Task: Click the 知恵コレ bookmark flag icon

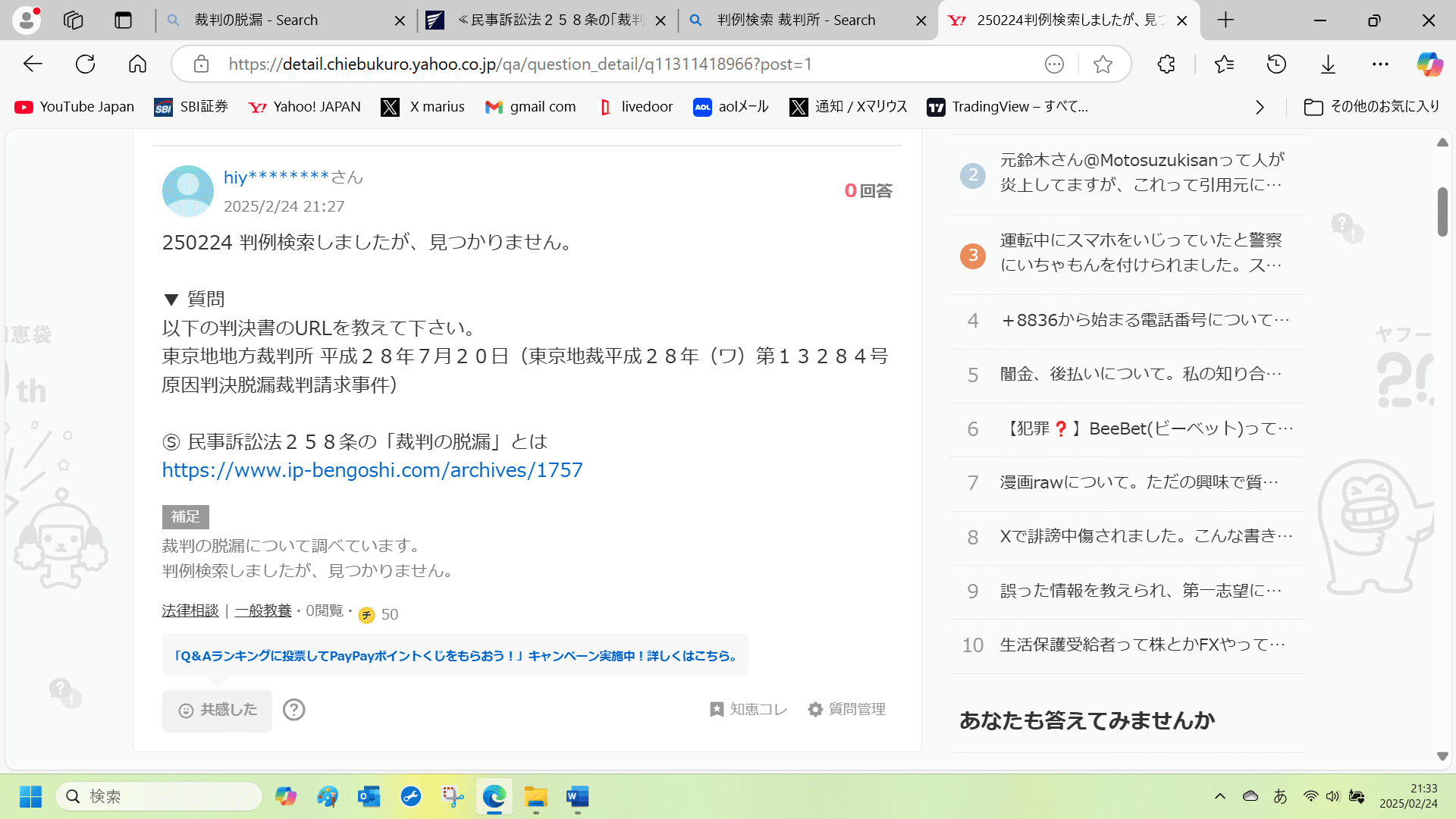Action: coord(716,709)
